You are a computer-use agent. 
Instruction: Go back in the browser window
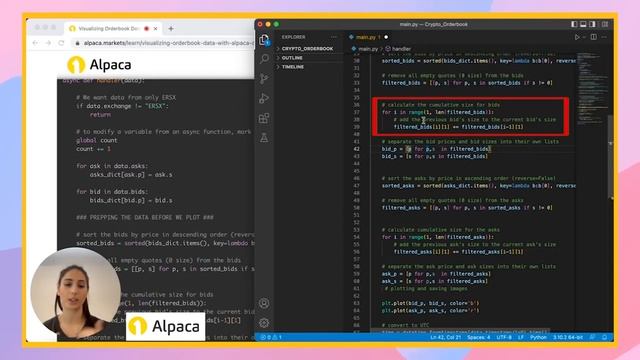[36, 43]
